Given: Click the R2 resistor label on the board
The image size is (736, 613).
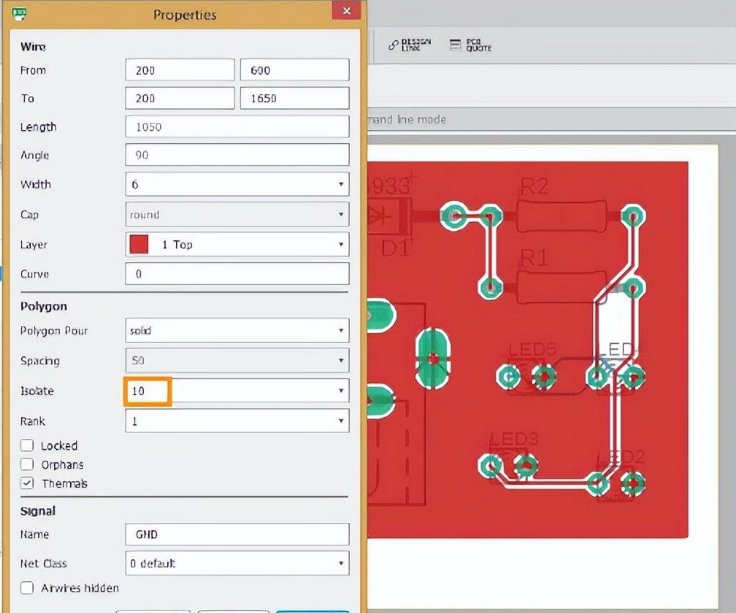Looking at the screenshot, I should (535, 186).
